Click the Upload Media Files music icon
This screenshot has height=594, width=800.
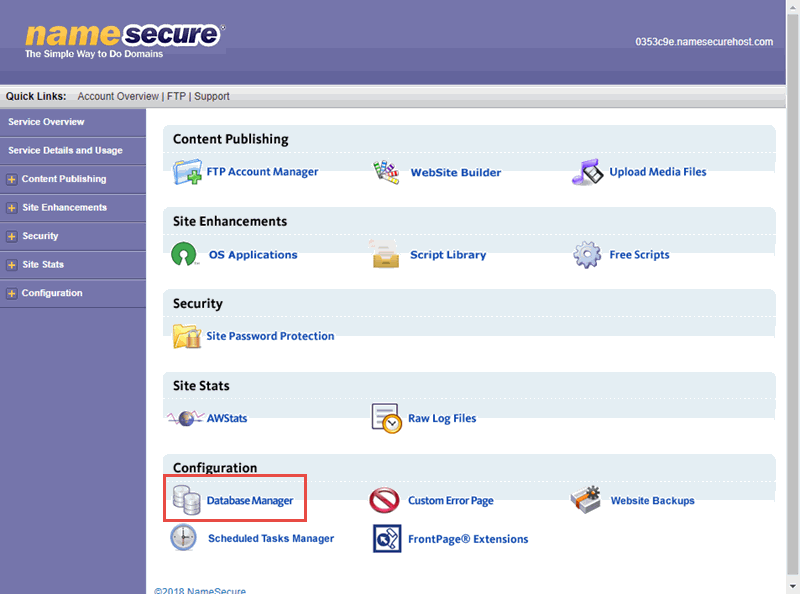pyautogui.click(x=588, y=172)
